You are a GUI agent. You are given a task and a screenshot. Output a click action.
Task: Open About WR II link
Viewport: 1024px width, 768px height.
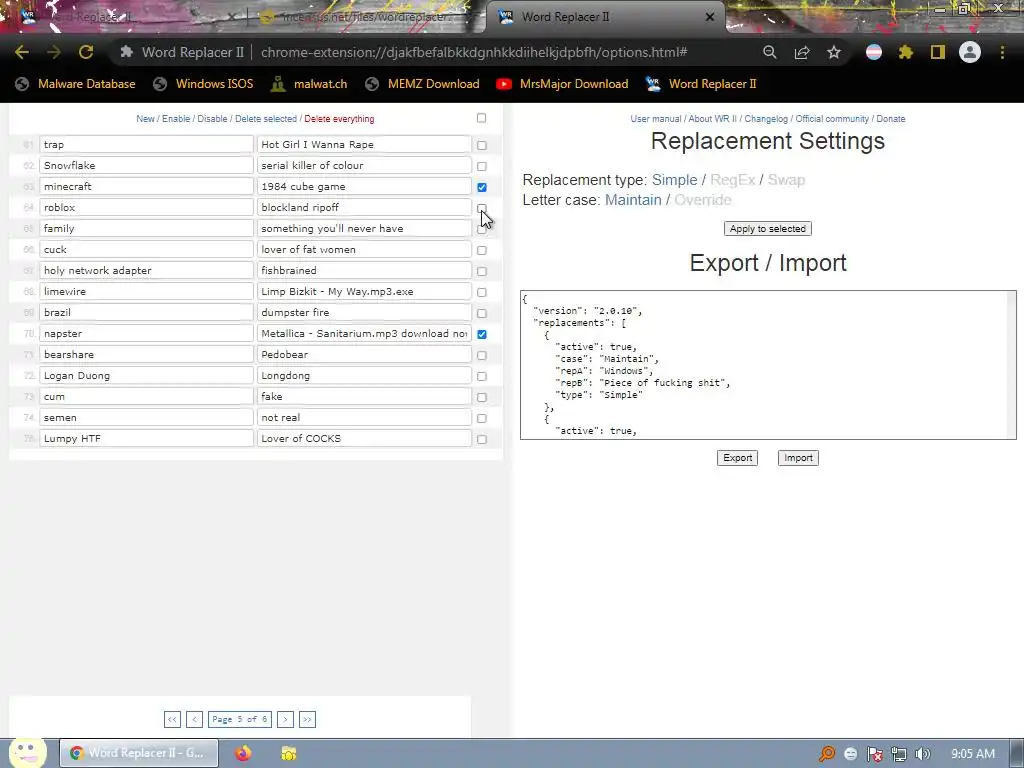(712, 119)
